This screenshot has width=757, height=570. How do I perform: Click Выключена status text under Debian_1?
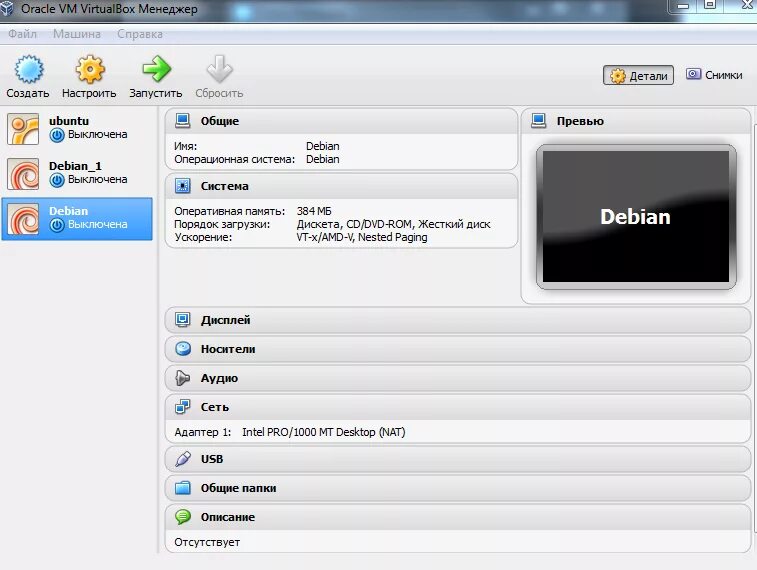(98, 180)
